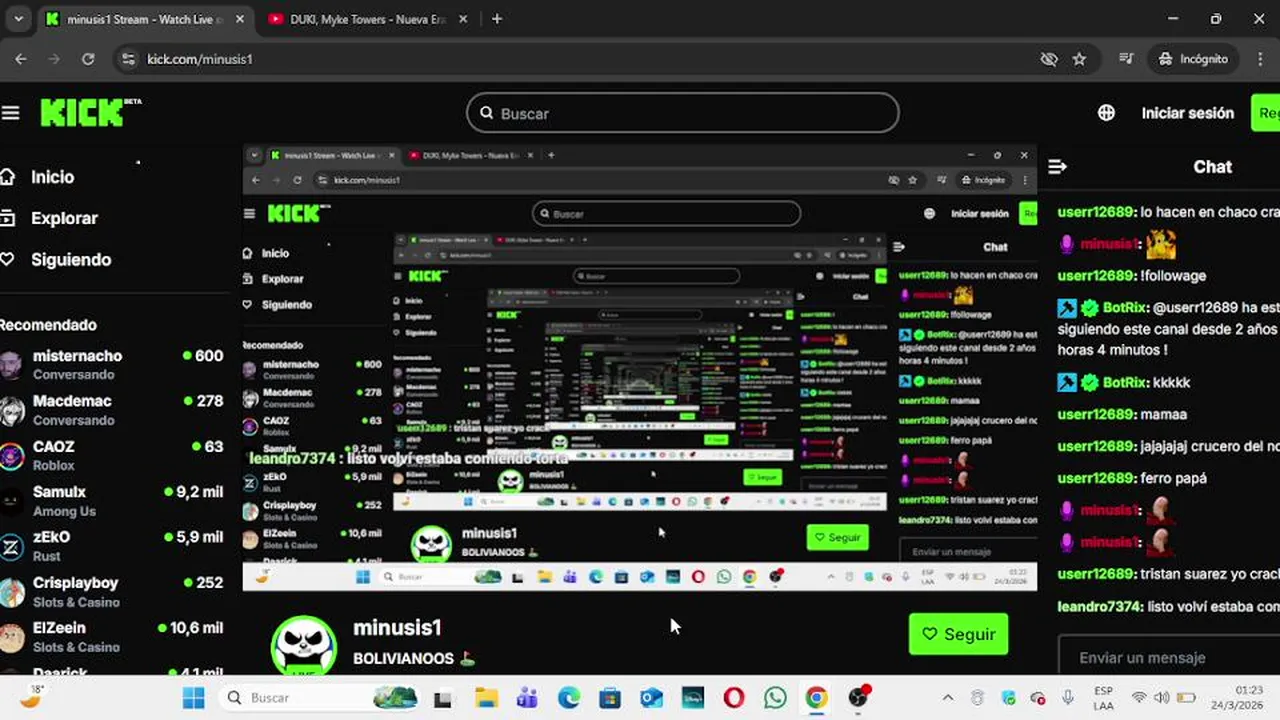The image size is (1280, 720).
Task: Click the live stream video player
Action: 640,368
